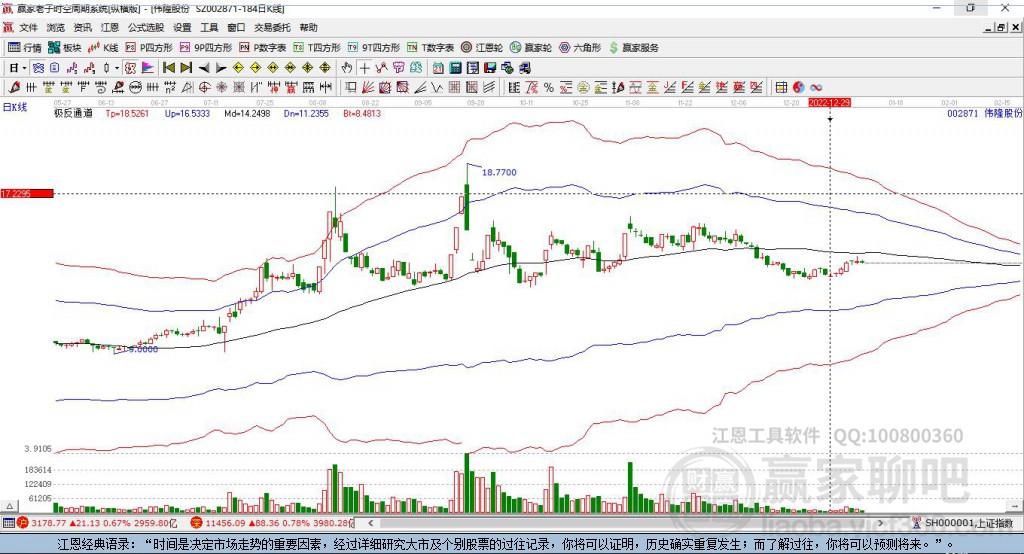The width and height of the screenshot is (1024, 554).
Task: Expand the 日 period dropdown arrow
Action: point(24,68)
